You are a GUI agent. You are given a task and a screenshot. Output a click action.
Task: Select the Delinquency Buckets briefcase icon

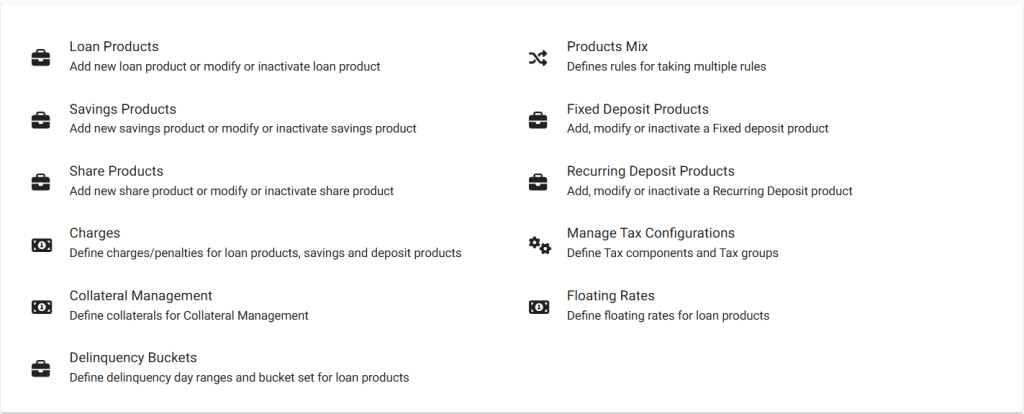click(40, 369)
